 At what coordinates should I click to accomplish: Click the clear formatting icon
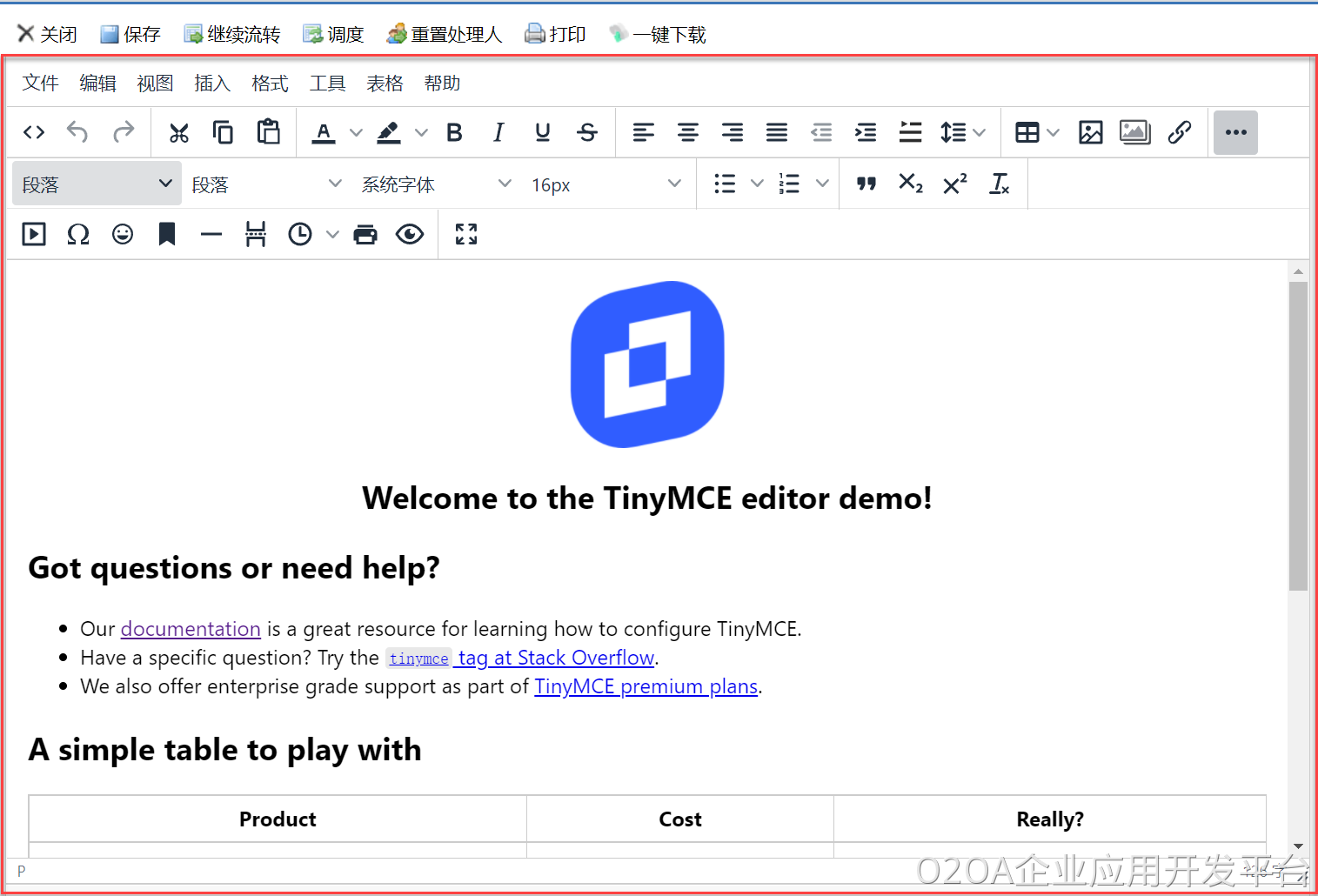[999, 184]
